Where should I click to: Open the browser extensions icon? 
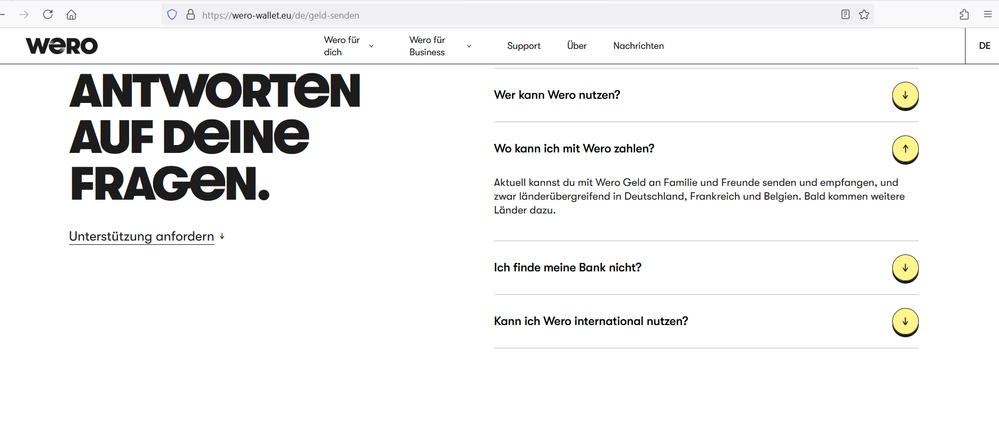pos(964,15)
